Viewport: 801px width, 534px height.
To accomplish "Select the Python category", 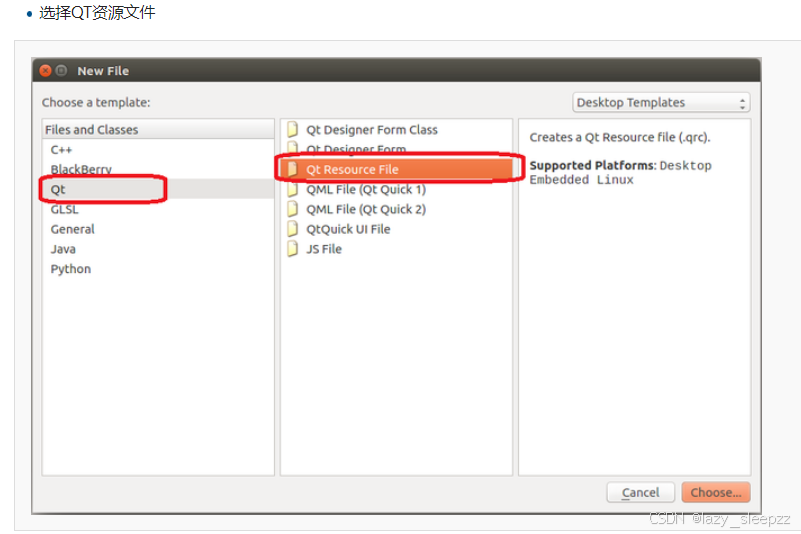I will pos(158,269).
